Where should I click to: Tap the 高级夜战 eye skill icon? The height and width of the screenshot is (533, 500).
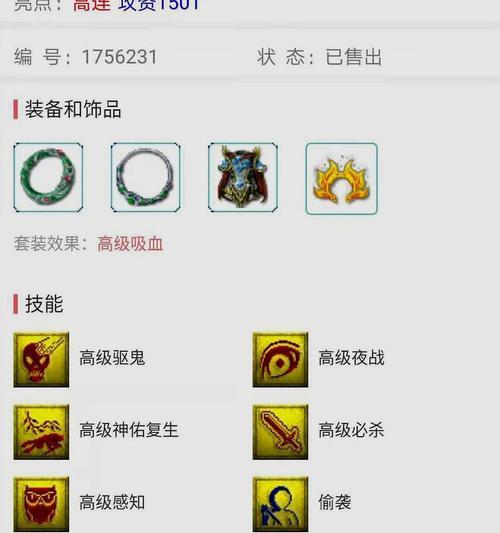[x=280, y=360]
